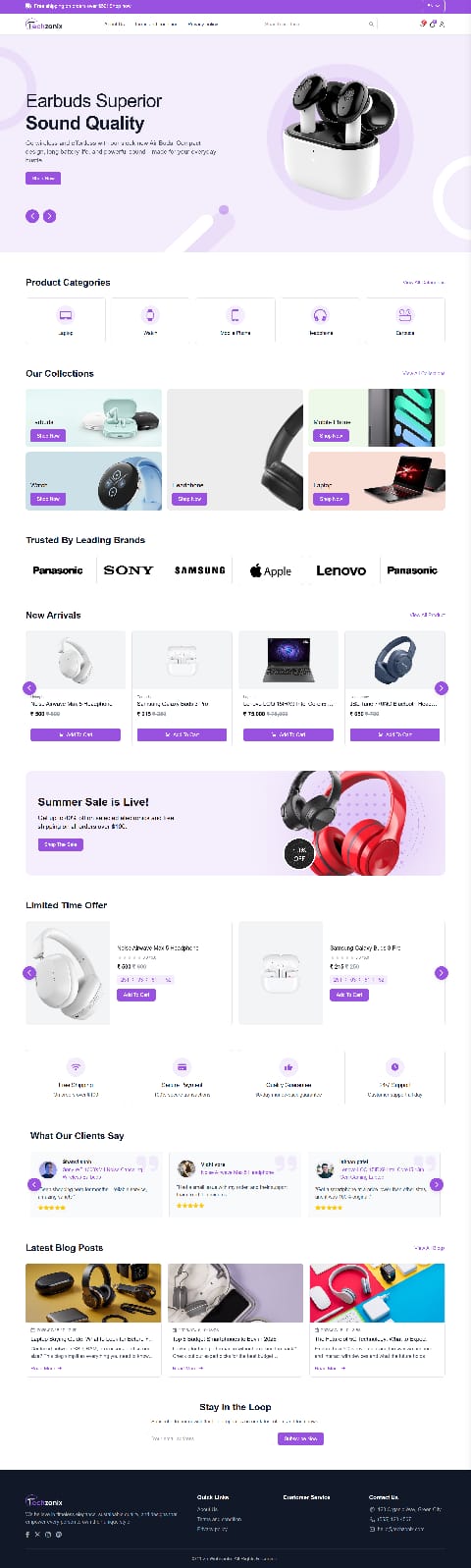
Task: Open the user account icon in header
Action: coord(442,24)
